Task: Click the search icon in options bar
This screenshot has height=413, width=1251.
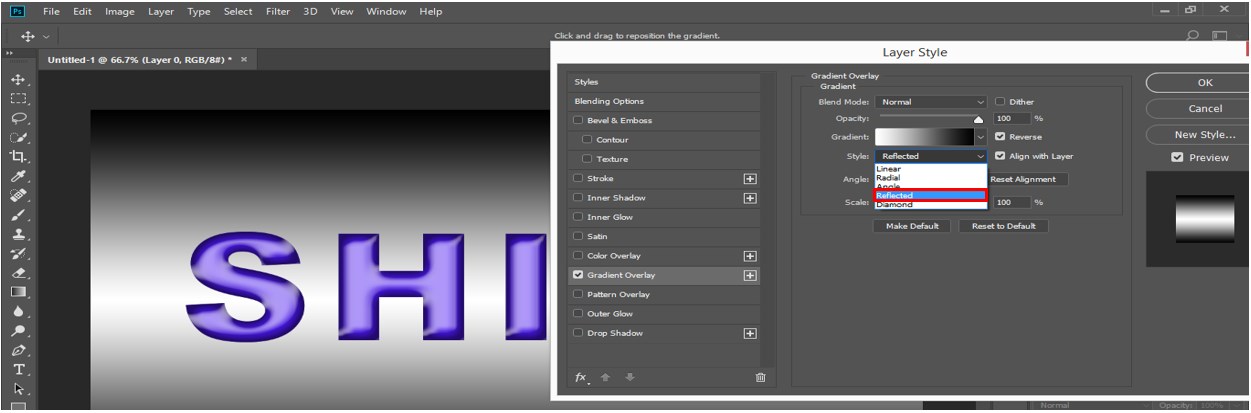Action: 1192,36
